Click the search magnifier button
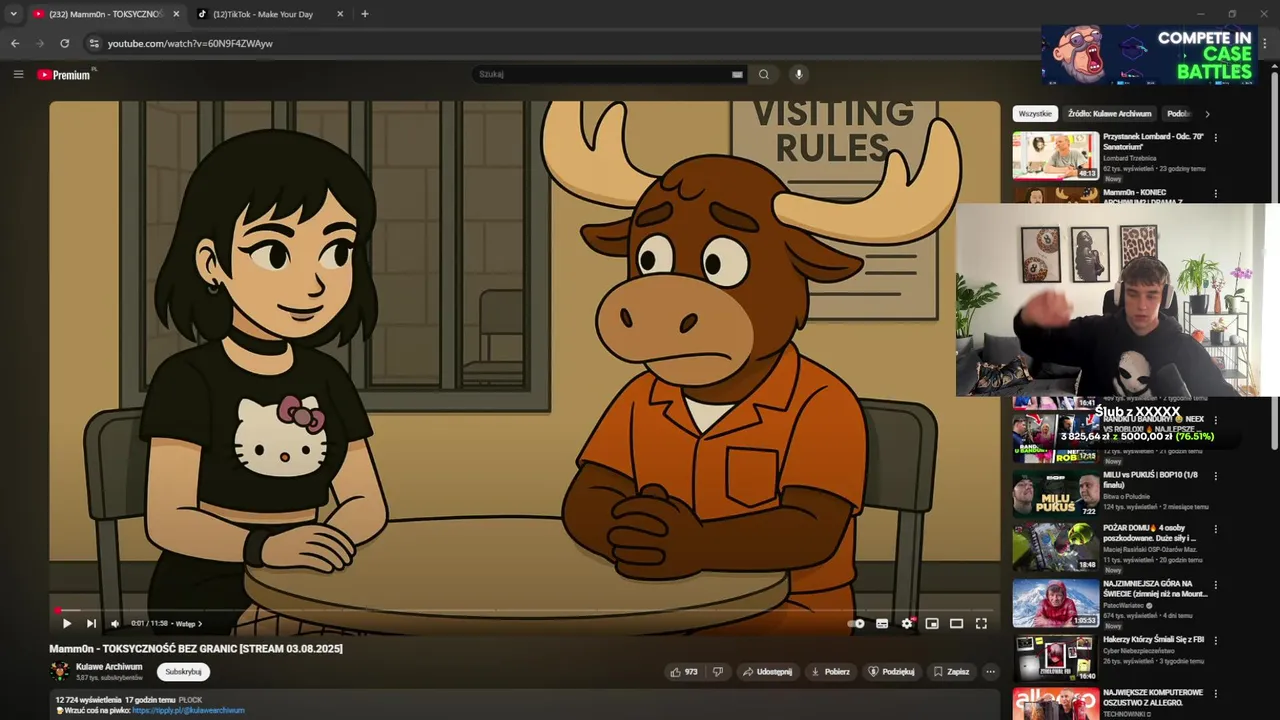 (764, 74)
